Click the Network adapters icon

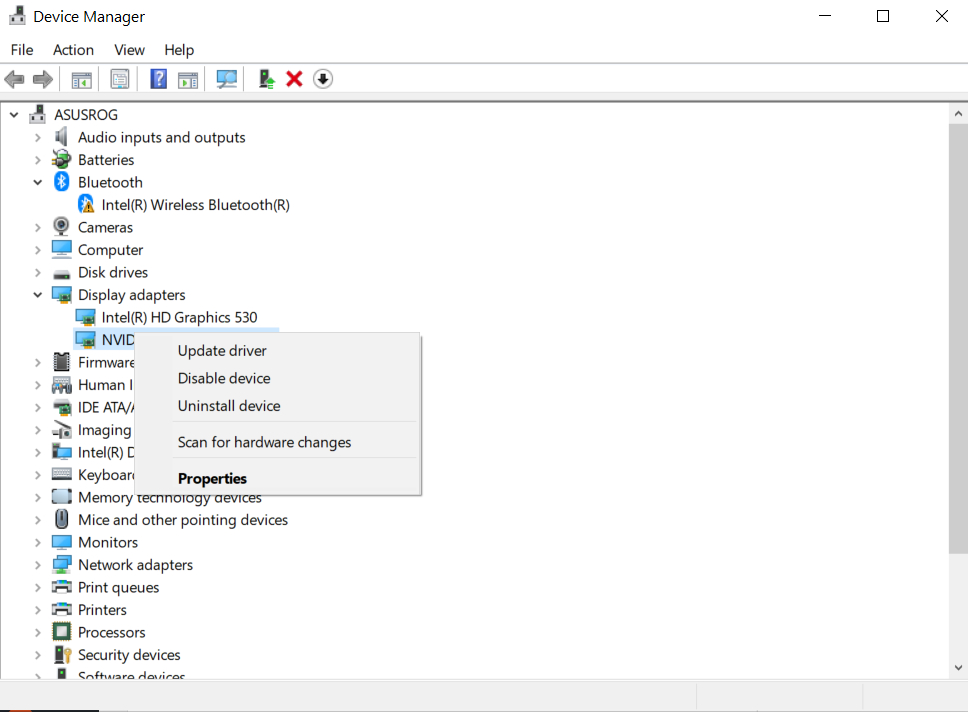click(62, 564)
